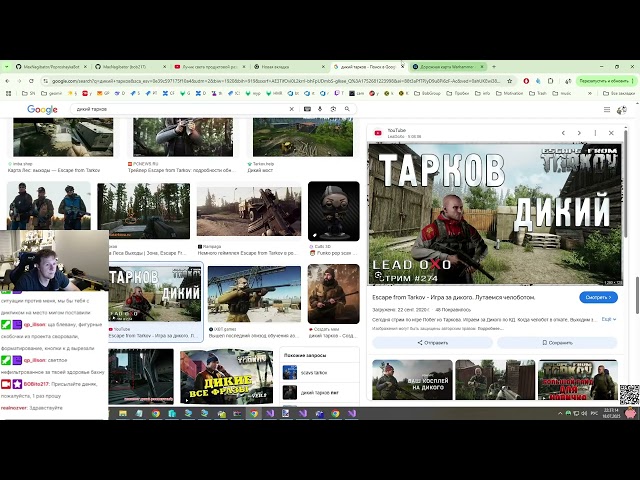
Task: Open the 'BobGroup' bookmarks folder
Action: (x=427, y=93)
